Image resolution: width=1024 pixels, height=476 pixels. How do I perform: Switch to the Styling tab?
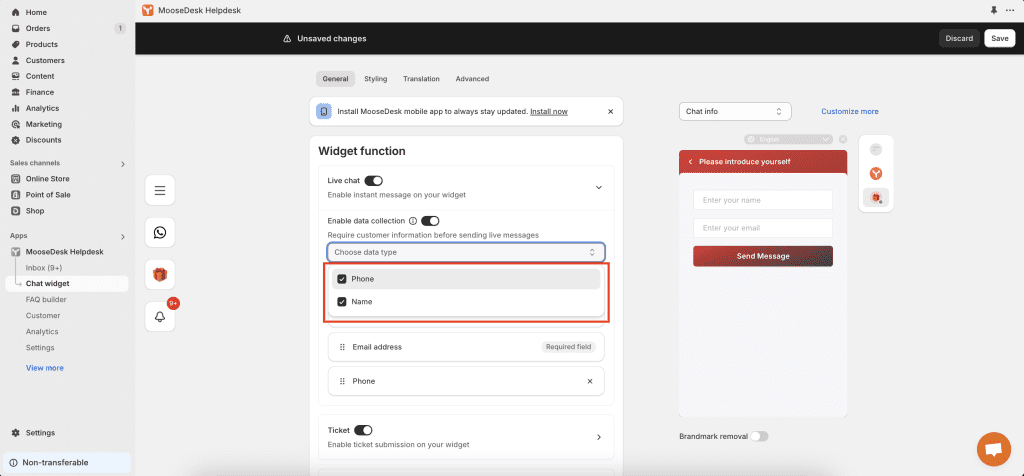tap(376, 79)
